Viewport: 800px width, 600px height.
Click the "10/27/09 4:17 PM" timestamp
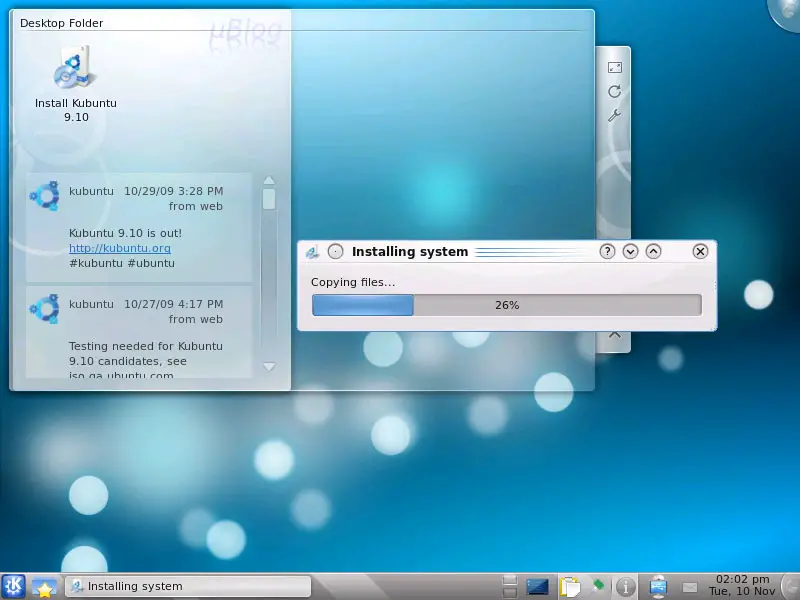point(173,304)
